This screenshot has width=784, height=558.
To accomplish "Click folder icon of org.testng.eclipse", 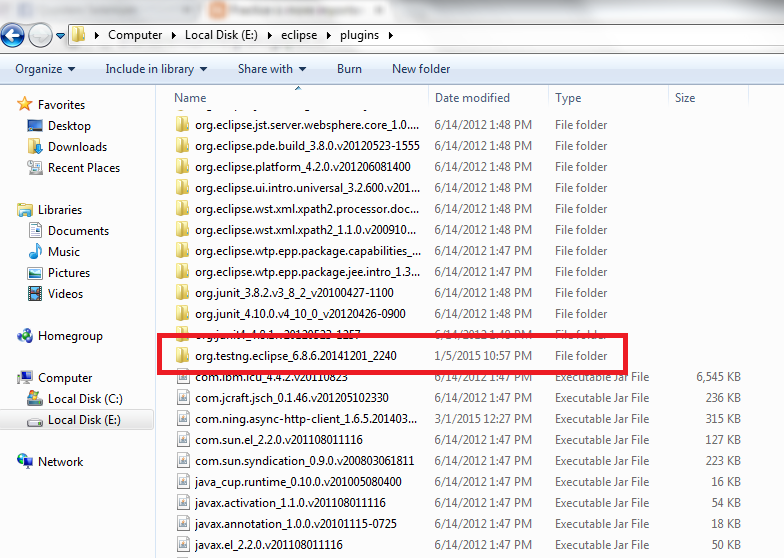I will pyautogui.click(x=182, y=355).
